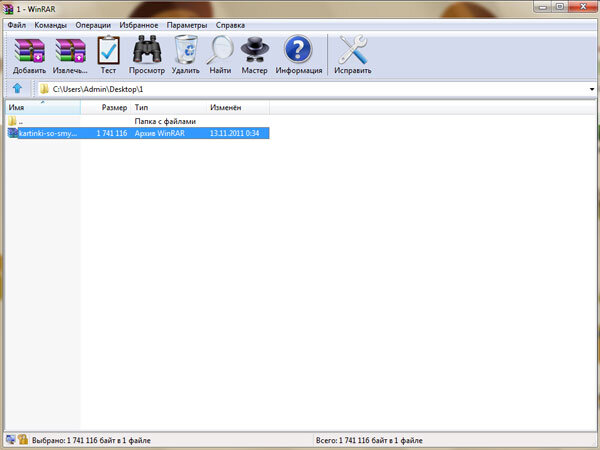This screenshot has width=600, height=450.
Task: Click the 'Выбрано: 1 741 116 байт' status text
Action: click(91, 440)
